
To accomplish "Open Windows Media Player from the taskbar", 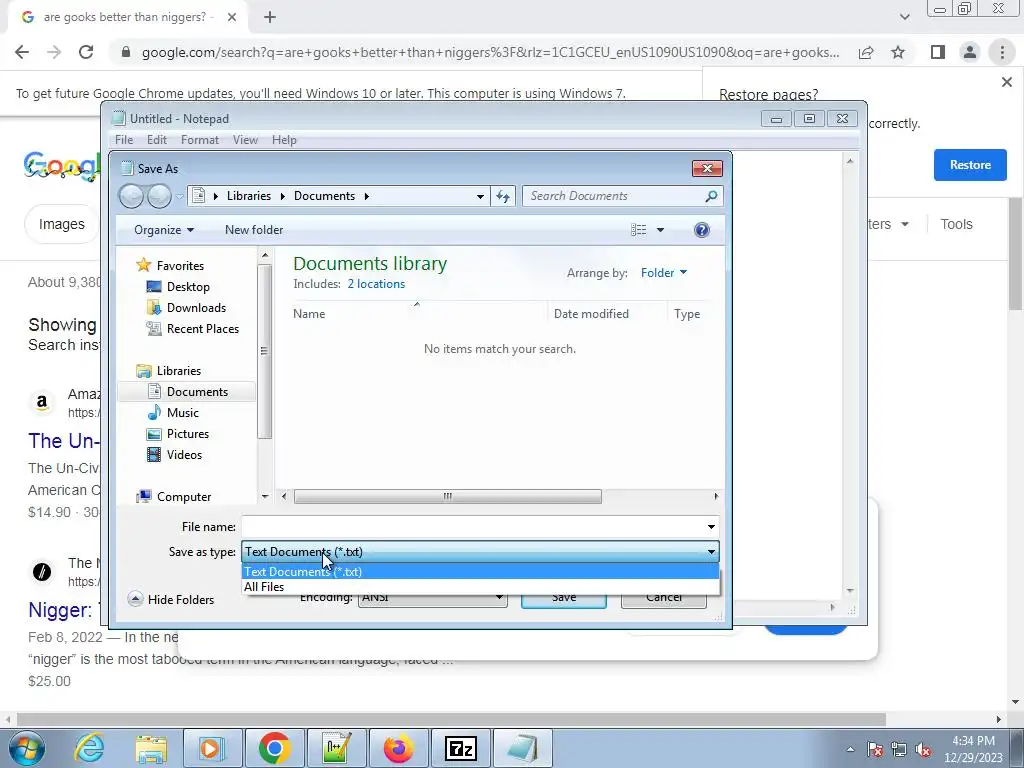I will tap(212, 748).
